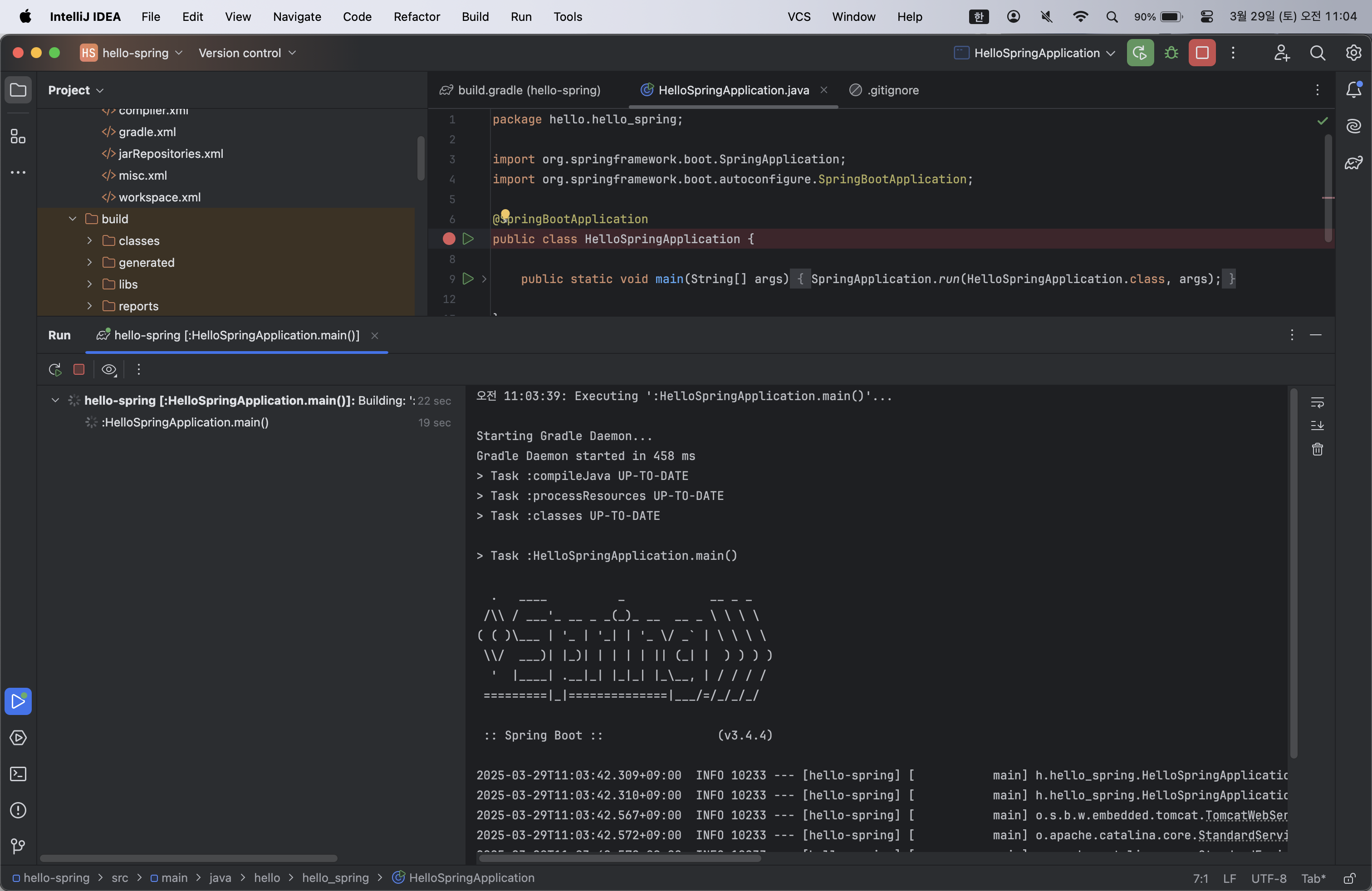Open the hello-spring project dropdown

[x=132, y=53]
